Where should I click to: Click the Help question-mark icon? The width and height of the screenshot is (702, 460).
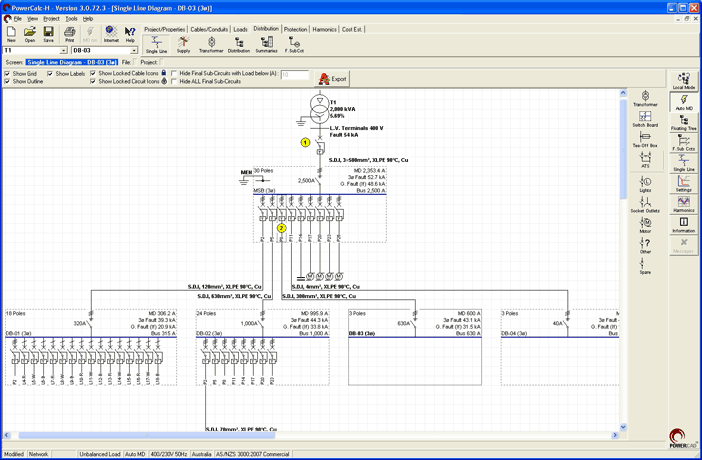click(x=130, y=34)
